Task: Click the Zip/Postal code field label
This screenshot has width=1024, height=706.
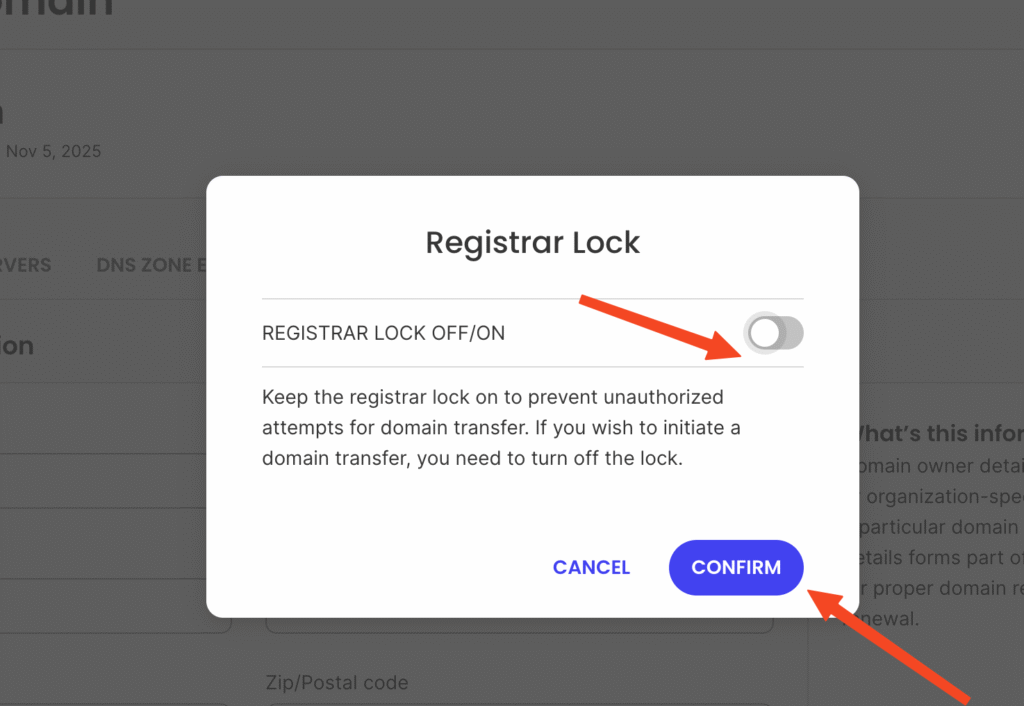Action: (x=337, y=683)
